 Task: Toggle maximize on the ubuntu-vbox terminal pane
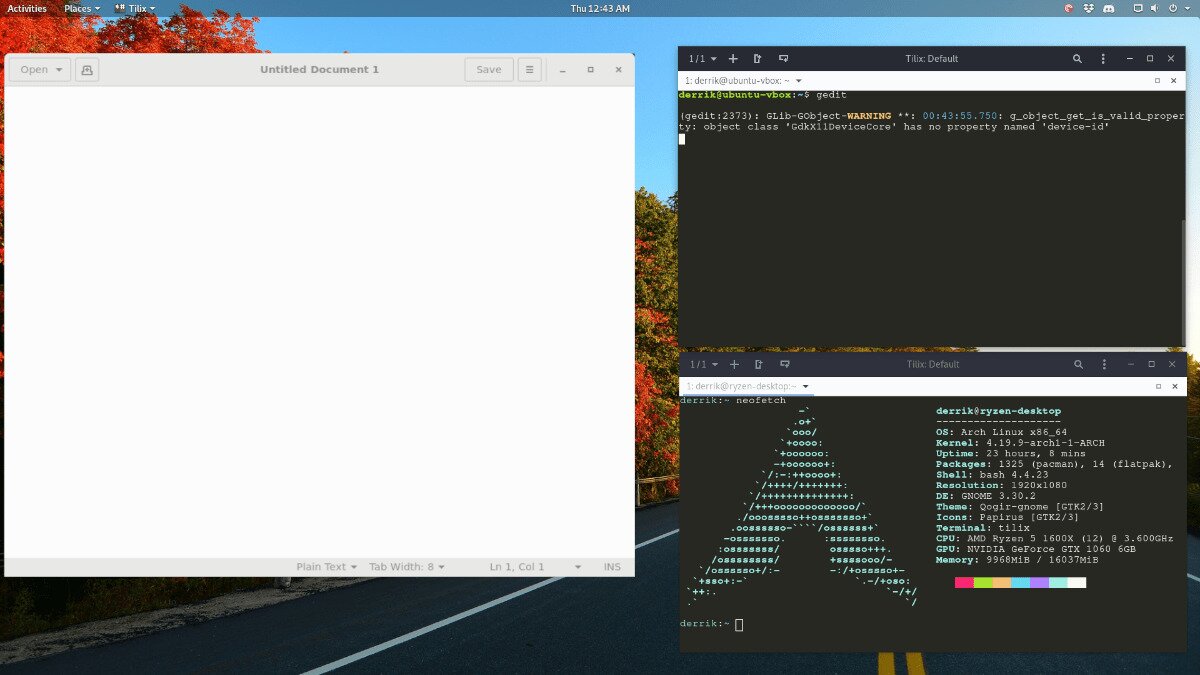(x=1157, y=80)
